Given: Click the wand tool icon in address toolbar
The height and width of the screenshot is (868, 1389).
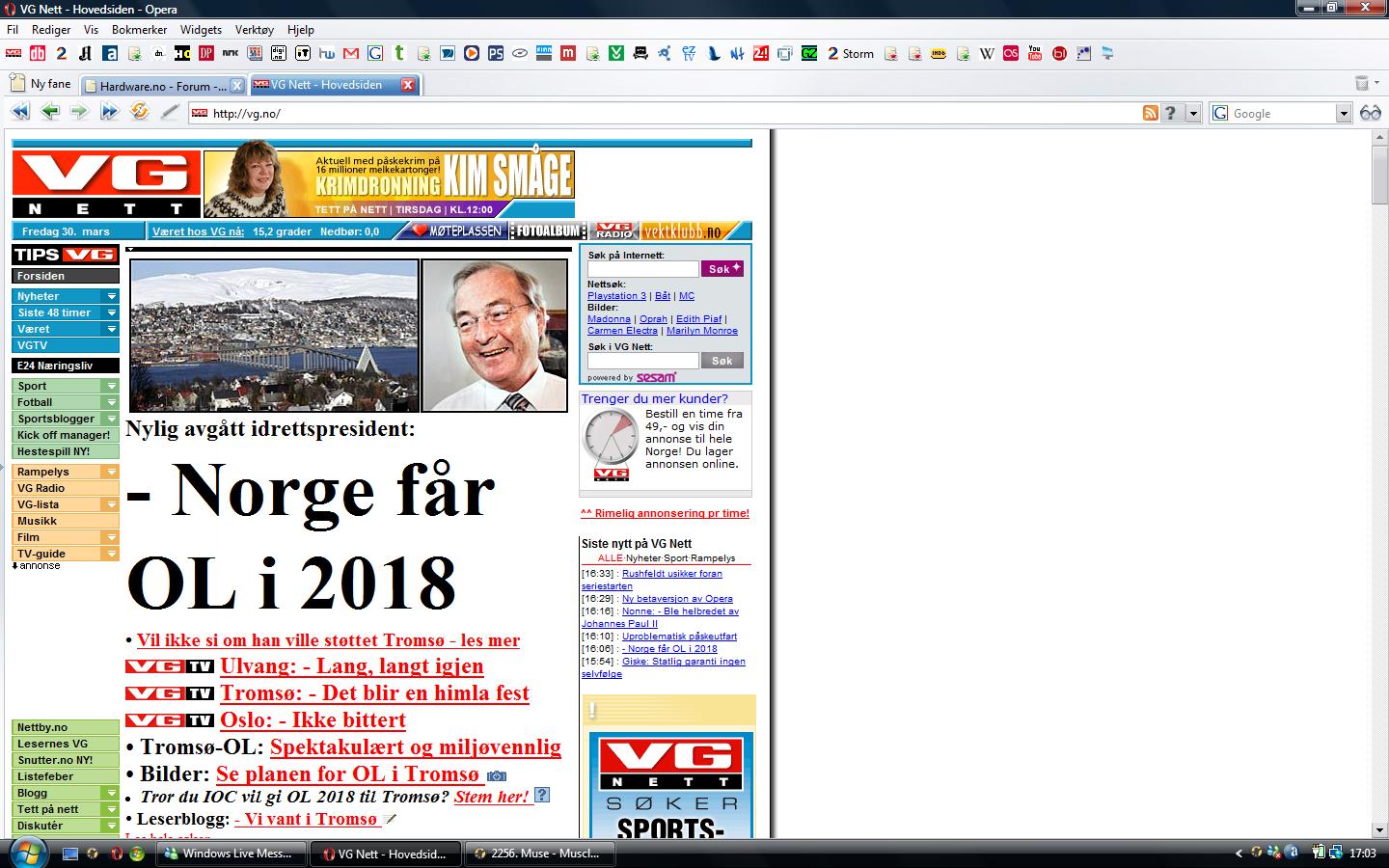Looking at the screenshot, I should click(170, 112).
